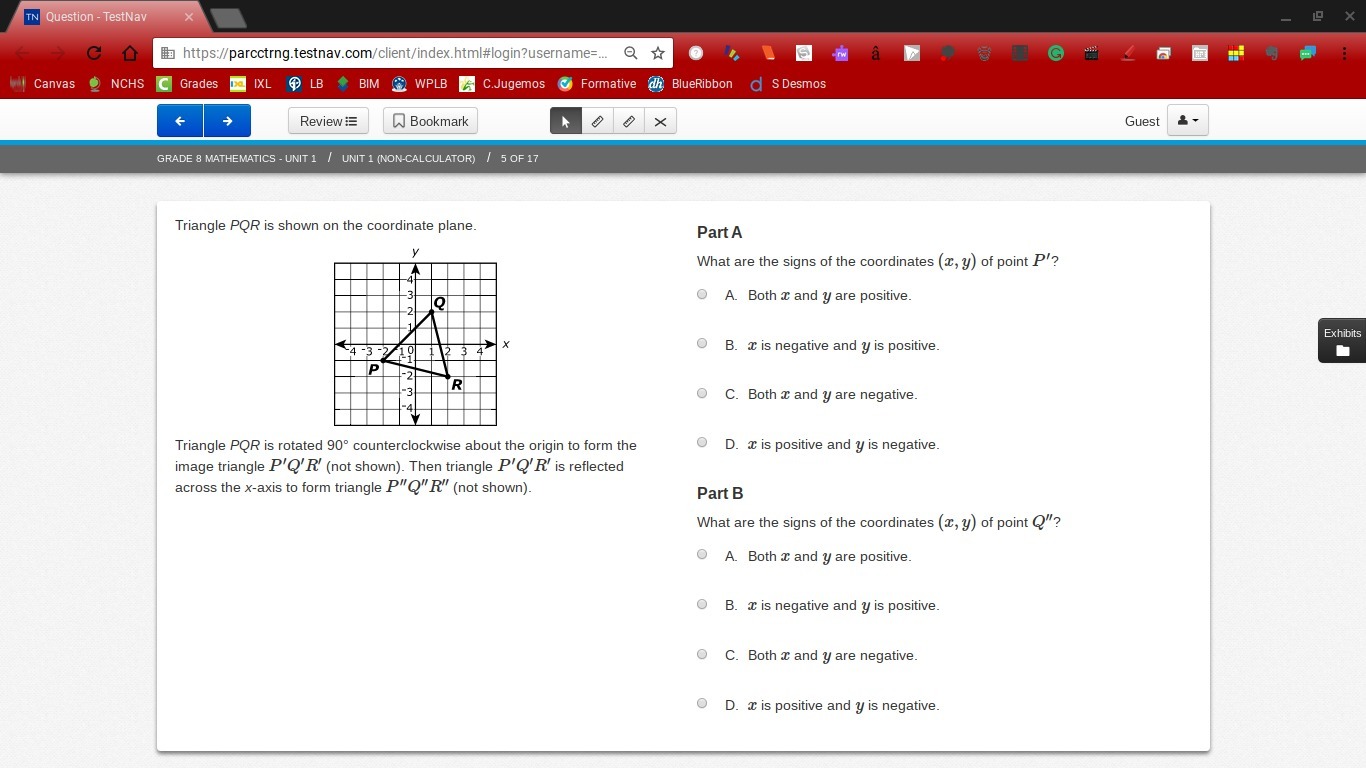Part A: choose B, x negative y positive
This screenshot has height=768, width=1366.
click(x=702, y=344)
